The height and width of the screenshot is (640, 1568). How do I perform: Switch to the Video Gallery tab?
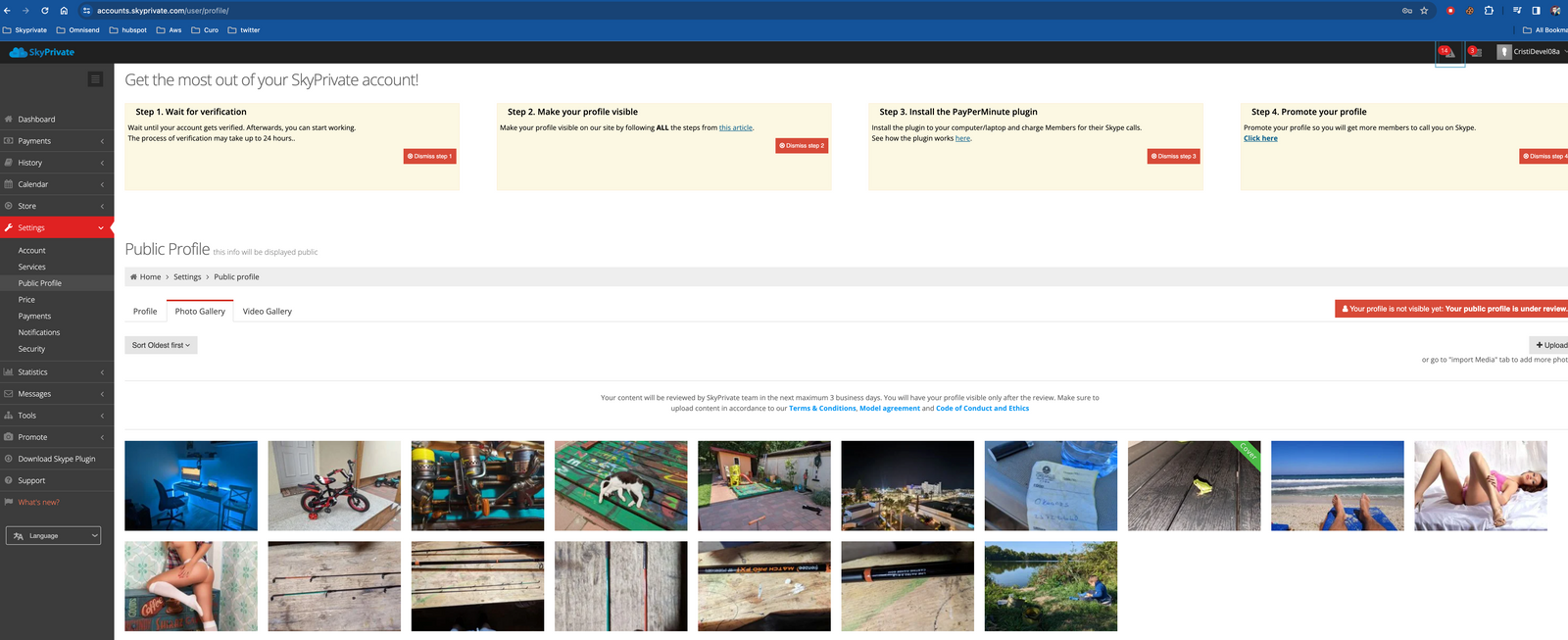tap(268, 312)
